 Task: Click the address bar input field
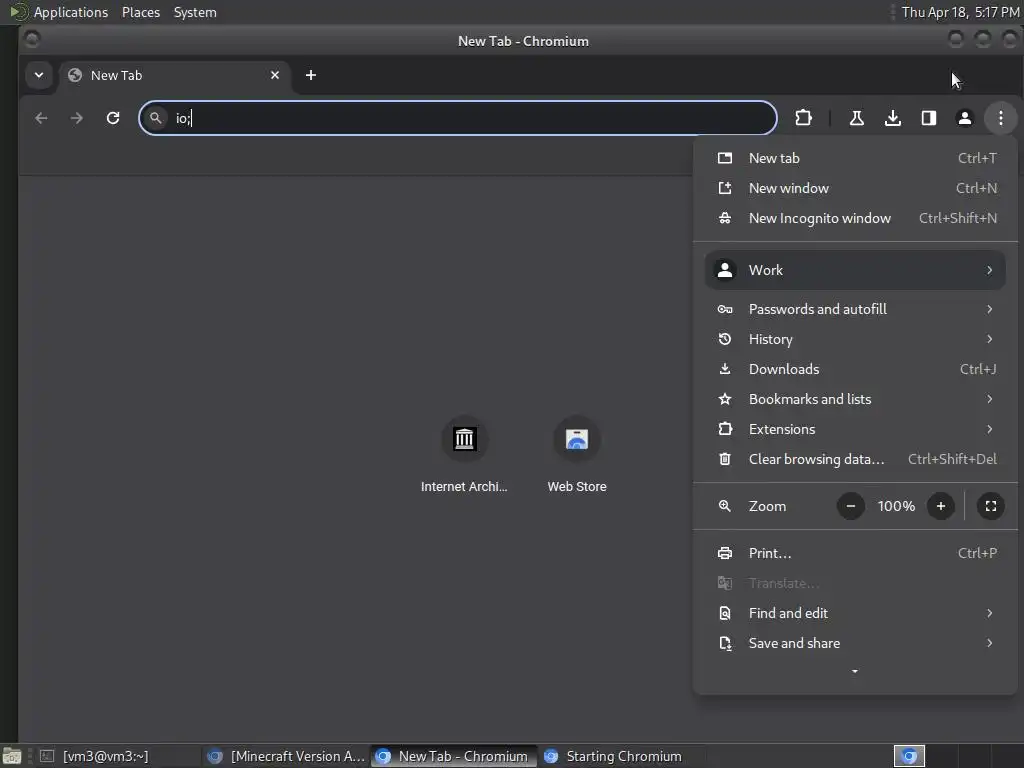coord(458,118)
